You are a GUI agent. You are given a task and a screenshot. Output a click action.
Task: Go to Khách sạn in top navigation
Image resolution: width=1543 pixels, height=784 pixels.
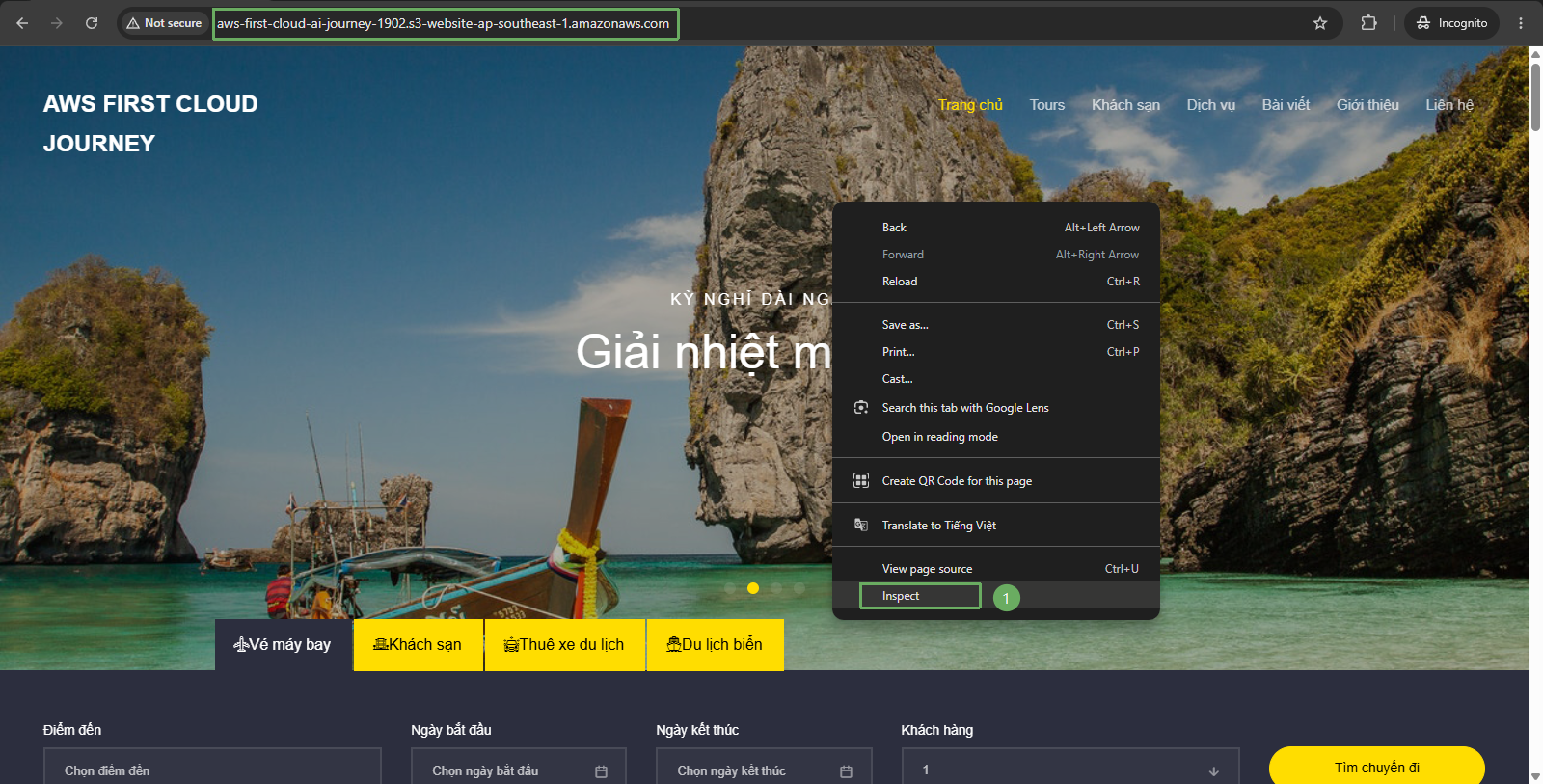coord(1125,104)
